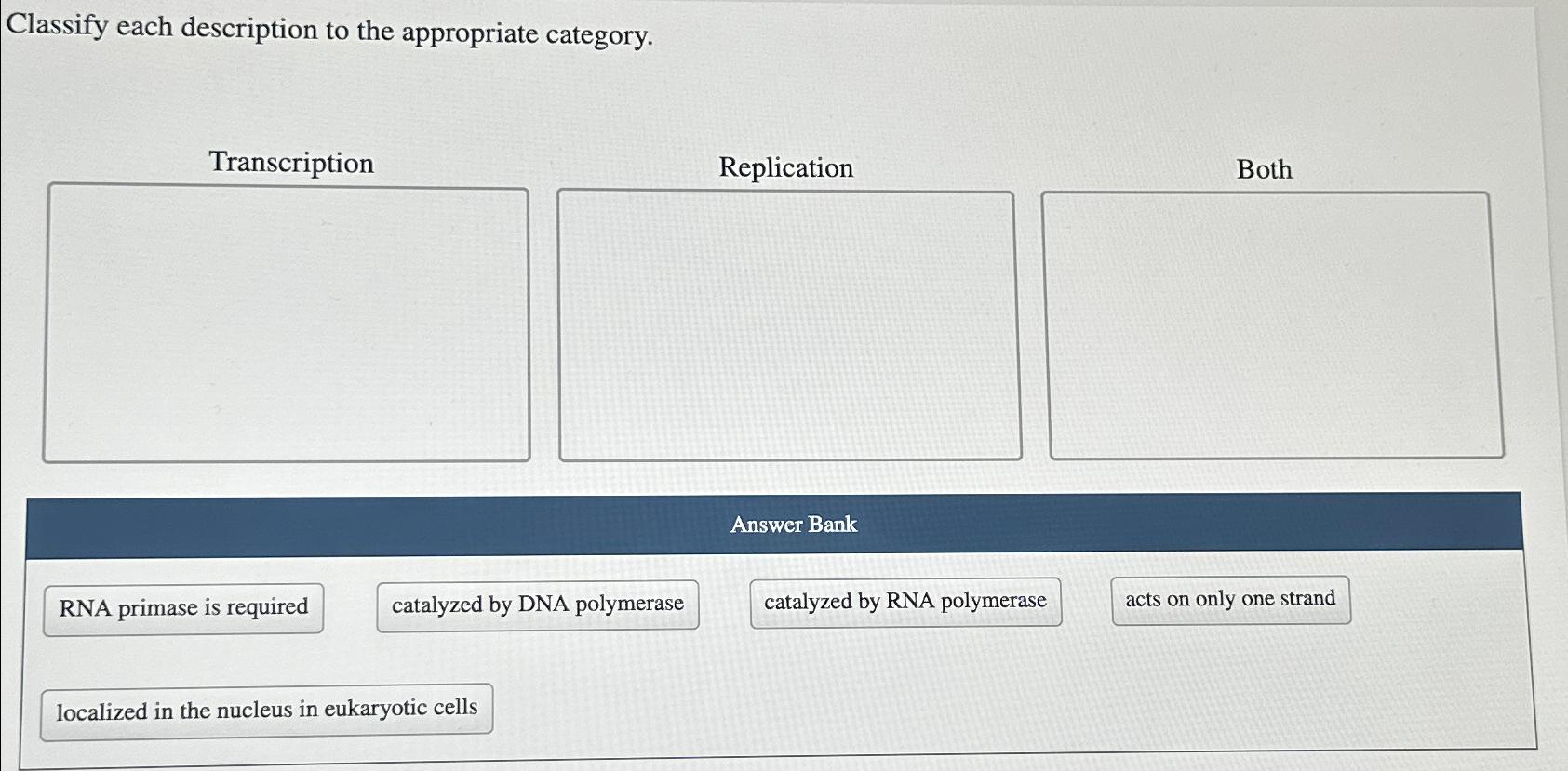Viewport: 1568px width, 771px height.
Task: Click inside the Replication drop zone
Action: coord(786,326)
